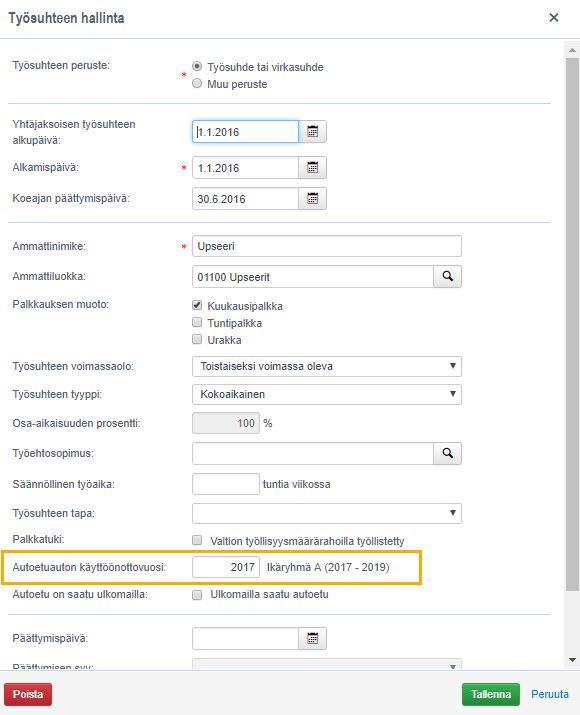Click the red Poista button

pyautogui.click(x=28, y=694)
